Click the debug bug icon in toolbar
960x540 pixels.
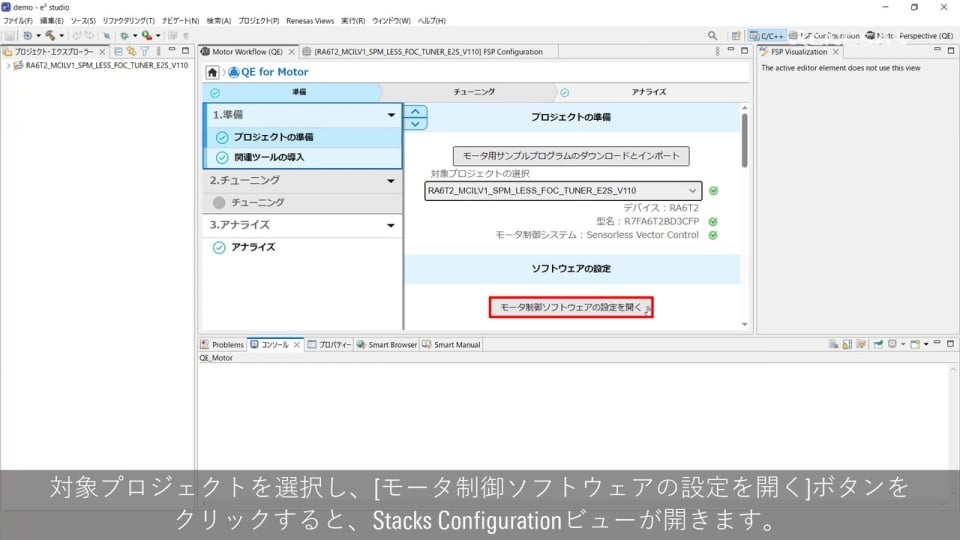pyautogui.click(x=123, y=35)
